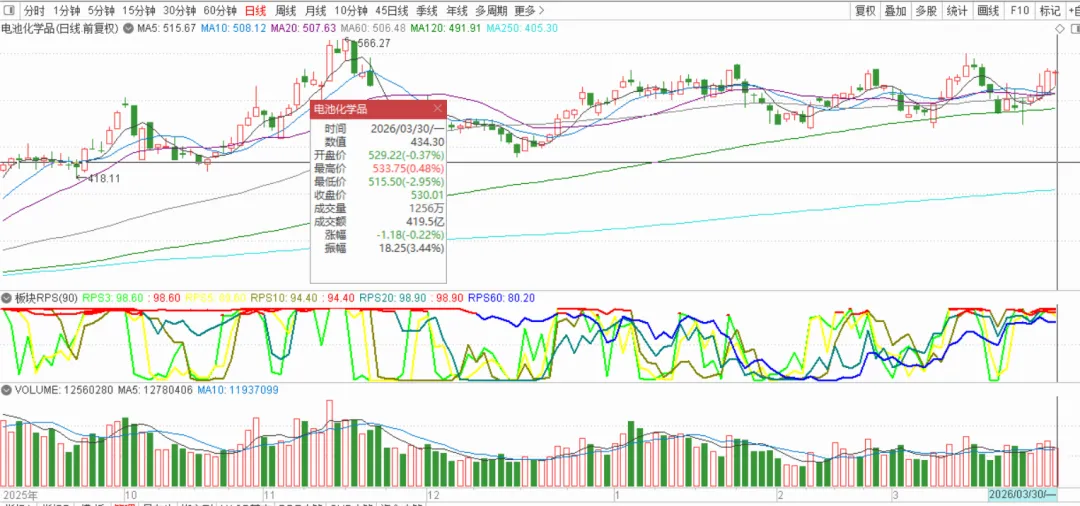The image size is (1080, 506).
Task: Click the 标记 mark button
Action: 1050,11
